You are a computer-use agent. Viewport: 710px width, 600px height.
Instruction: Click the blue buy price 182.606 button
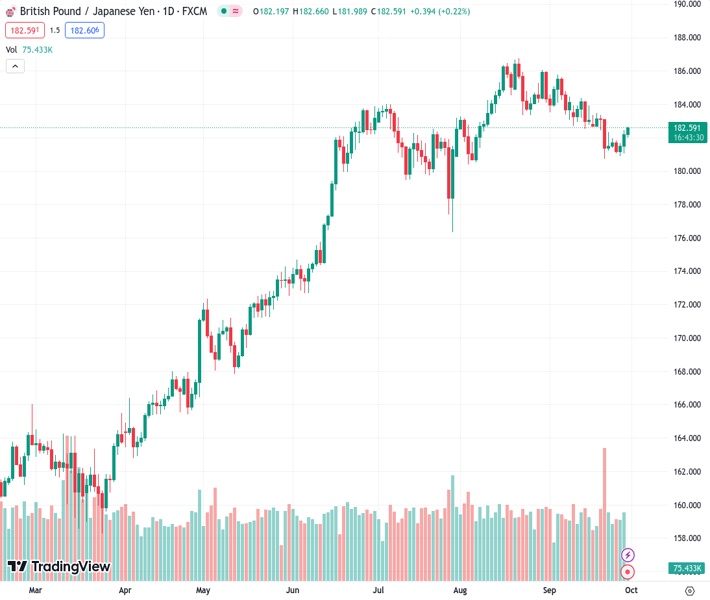click(x=85, y=30)
